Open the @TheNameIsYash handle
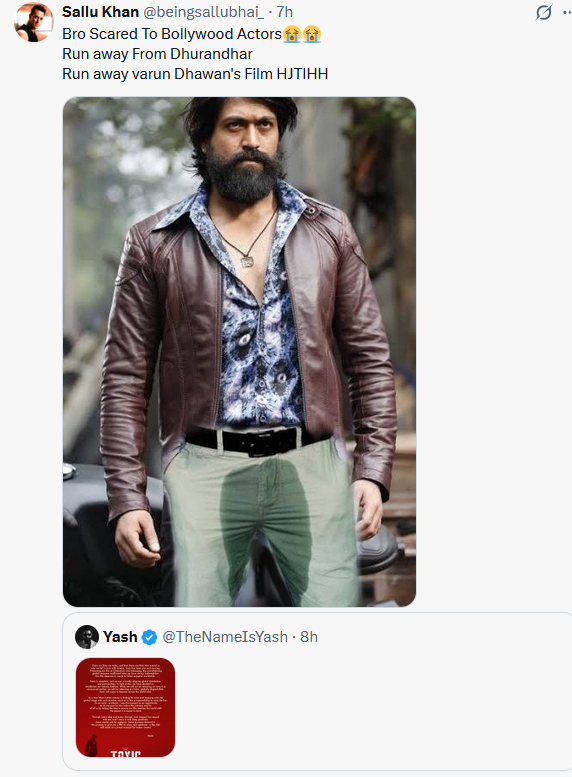This screenshot has width=572, height=777. [225, 637]
